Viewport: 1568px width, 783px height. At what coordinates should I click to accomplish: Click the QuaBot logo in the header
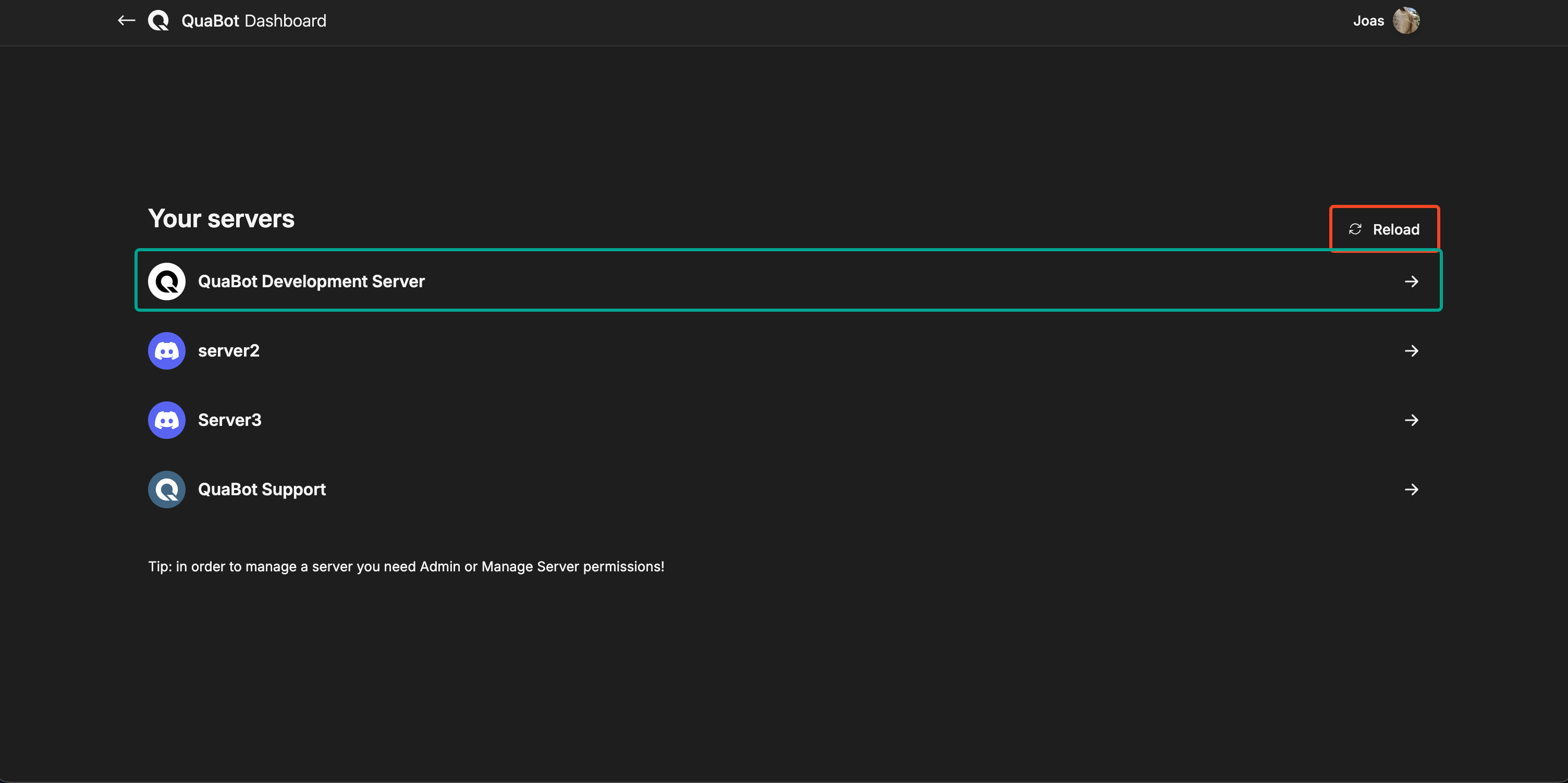pos(158,21)
